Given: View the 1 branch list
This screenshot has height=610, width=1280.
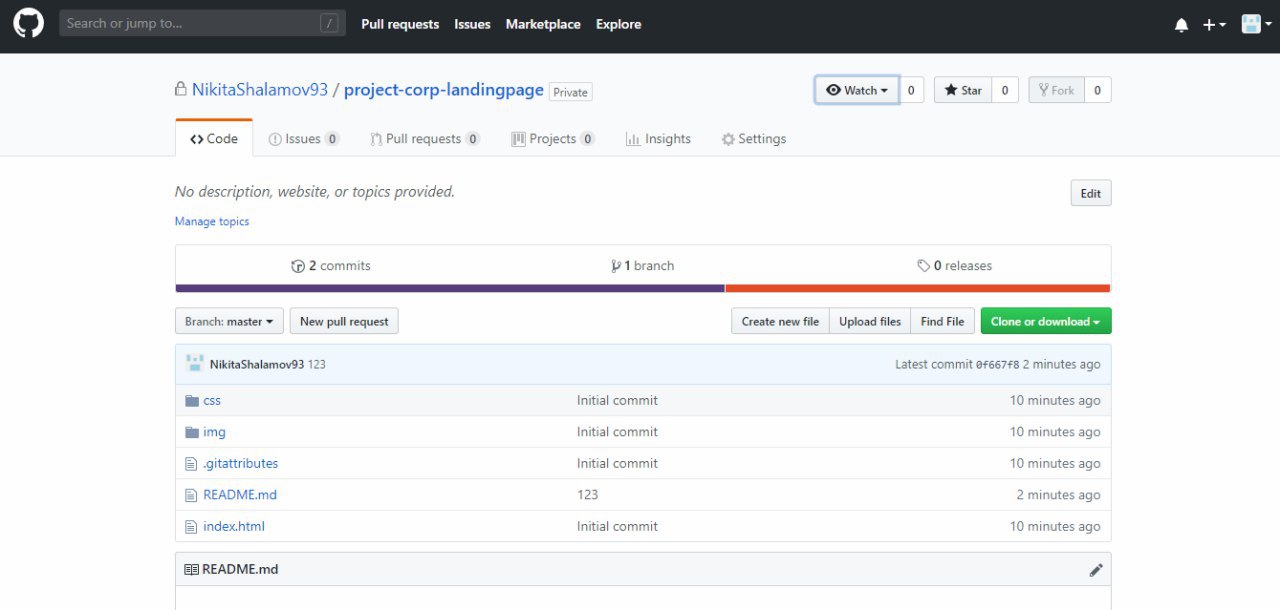Looking at the screenshot, I should point(643,266).
